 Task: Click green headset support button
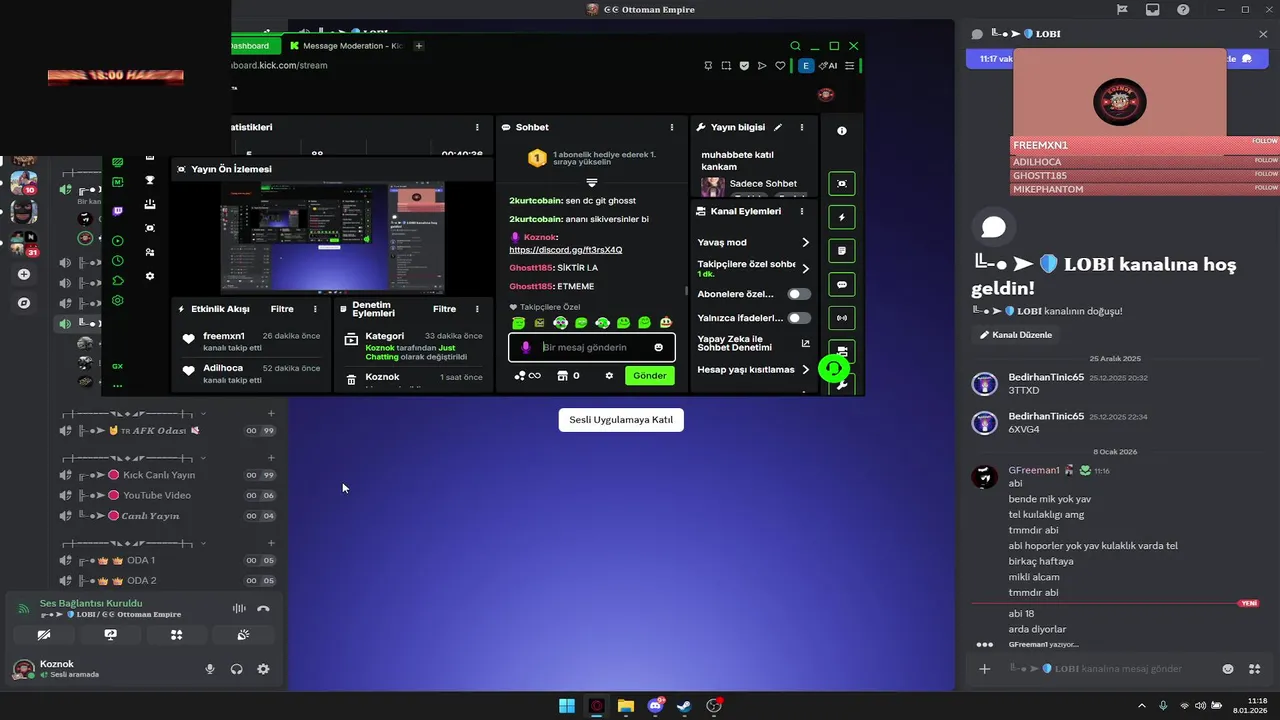click(834, 368)
